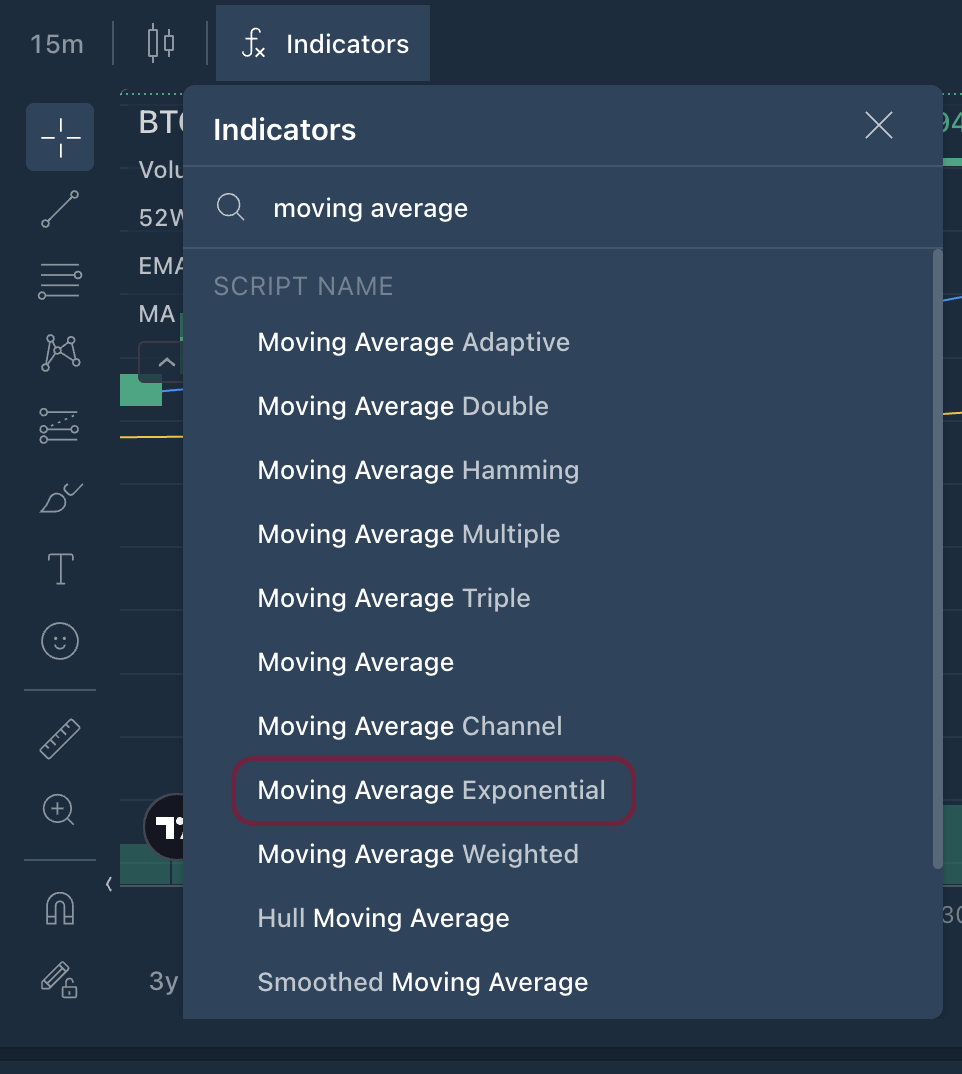Choose Hull Moving Average indicator

coord(383,918)
